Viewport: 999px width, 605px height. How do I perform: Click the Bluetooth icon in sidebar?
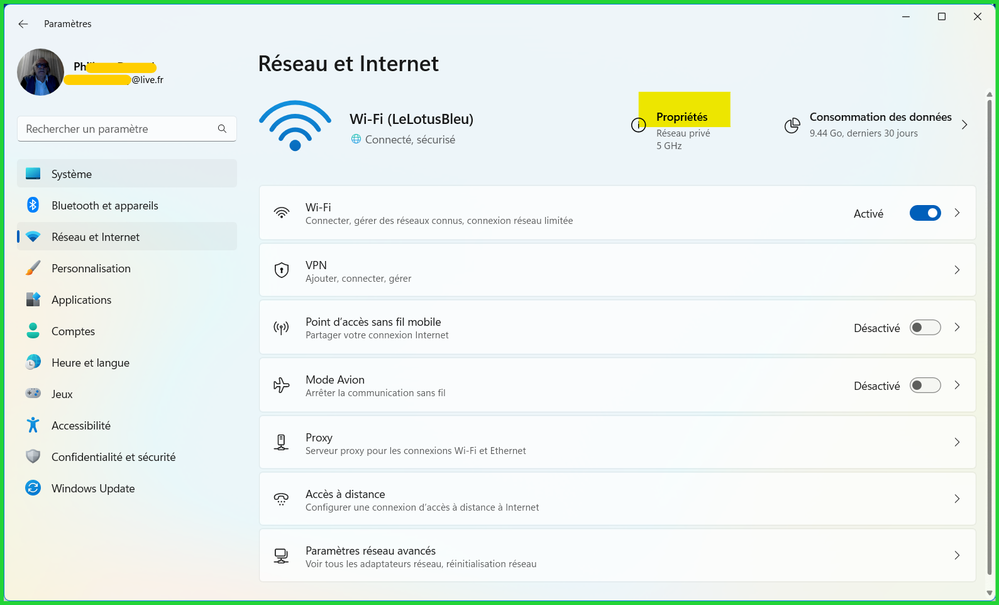pos(33,205)
